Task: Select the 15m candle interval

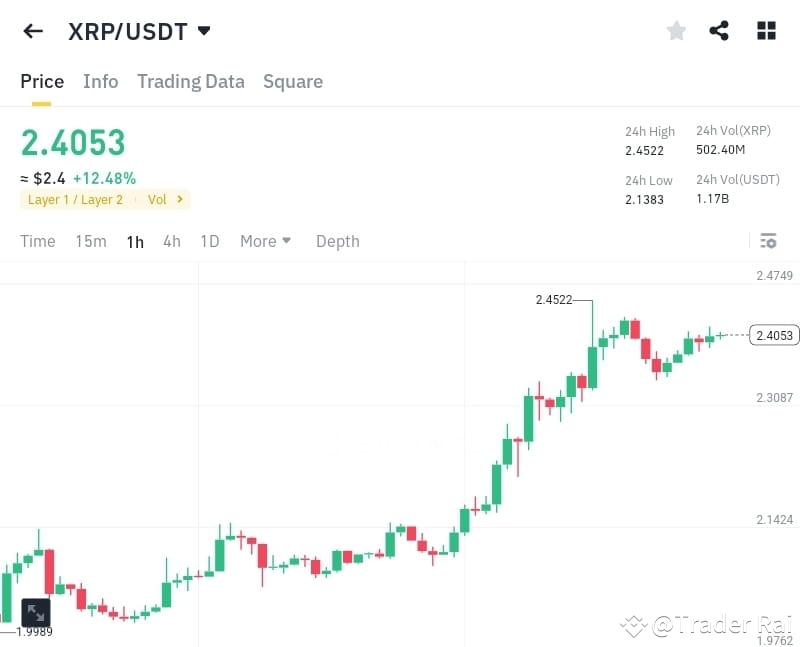Action: pyautogui.click(x=90, y=241)
